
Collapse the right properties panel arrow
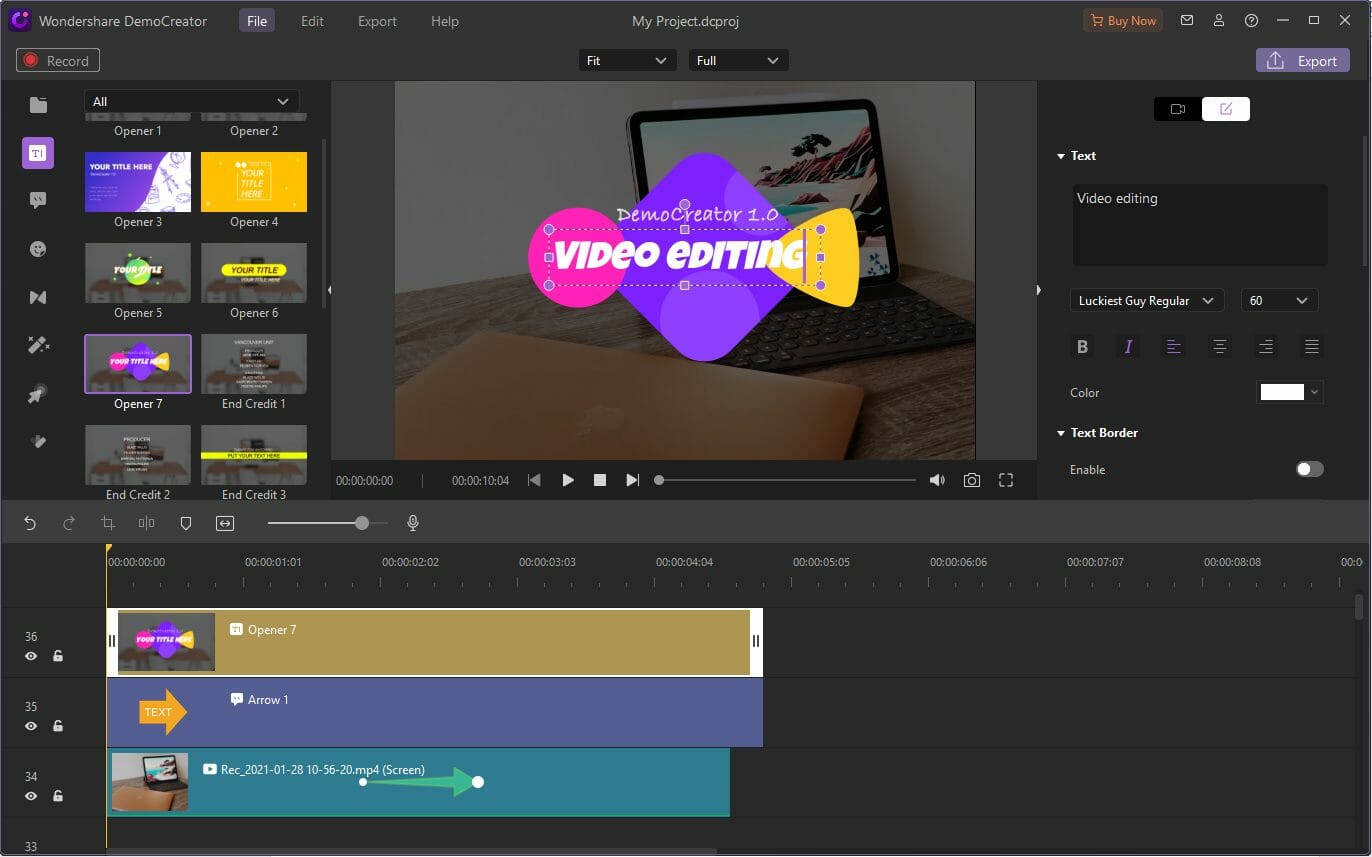tap(1038, 290)
